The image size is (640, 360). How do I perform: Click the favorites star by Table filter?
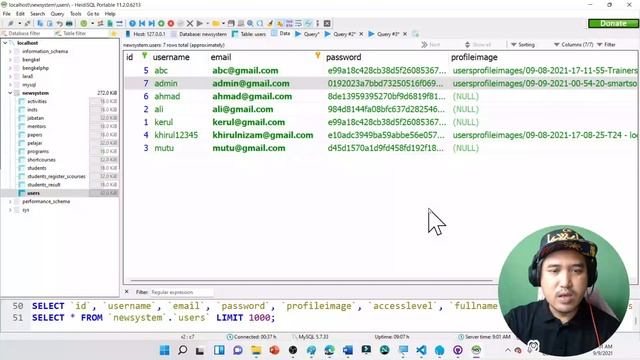pos(114,33)
